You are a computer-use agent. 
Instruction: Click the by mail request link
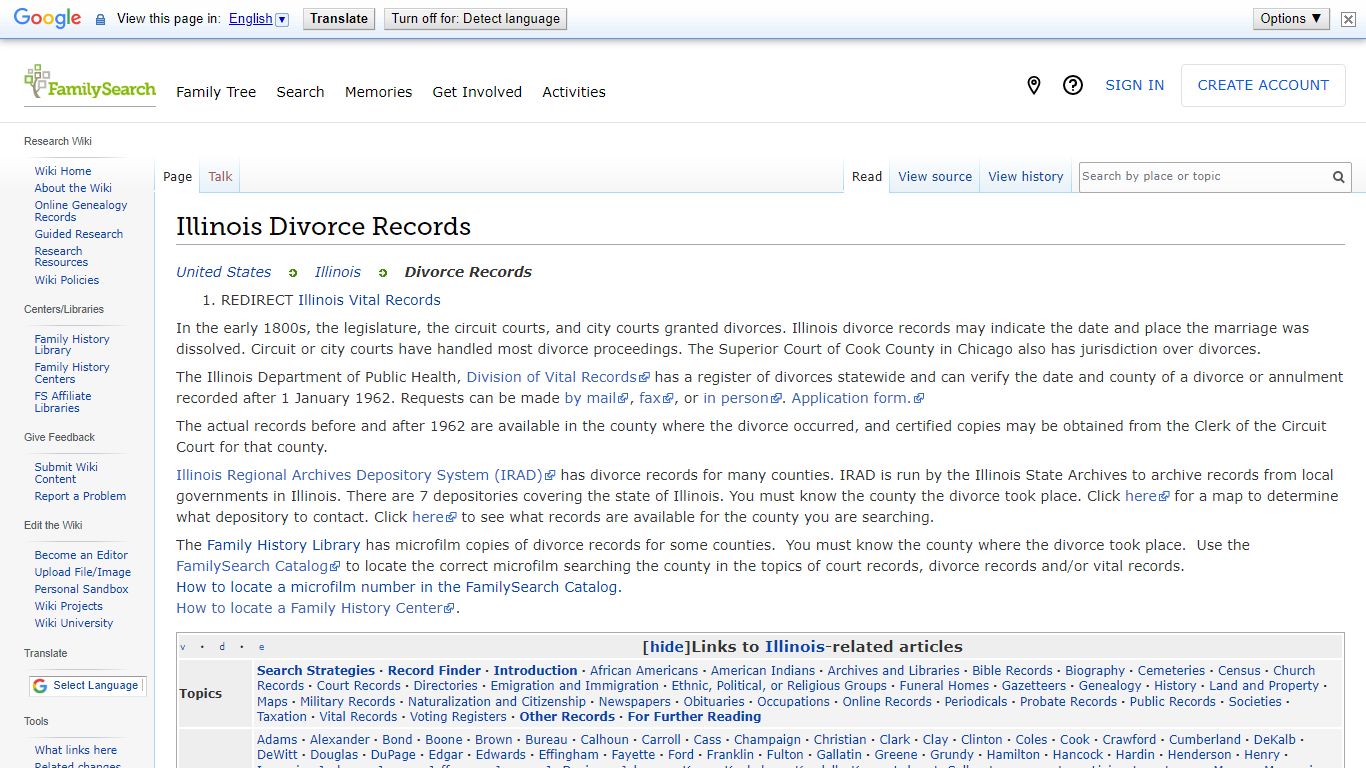point(597,398)
